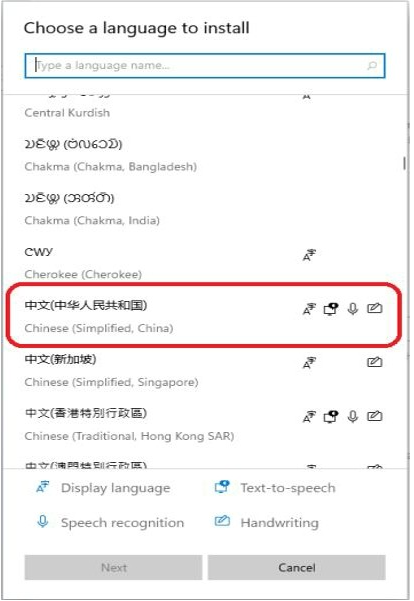This screenshot has height=601, width=414.
Task: Select Chakma (Chakma, India) entry
Action: pyautogui.click(x=205, y=209)
